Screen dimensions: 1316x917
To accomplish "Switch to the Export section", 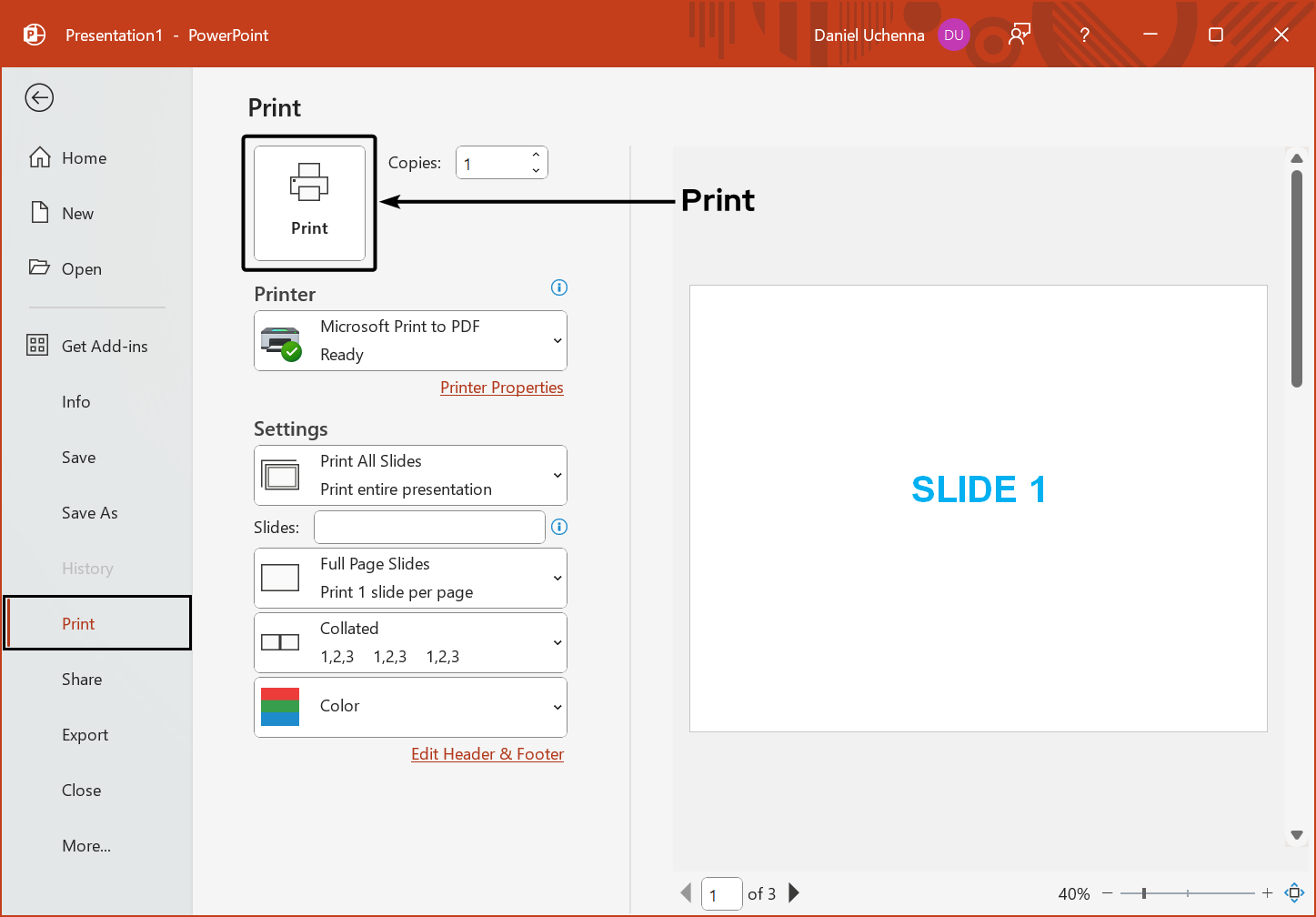I will (85, 734).
